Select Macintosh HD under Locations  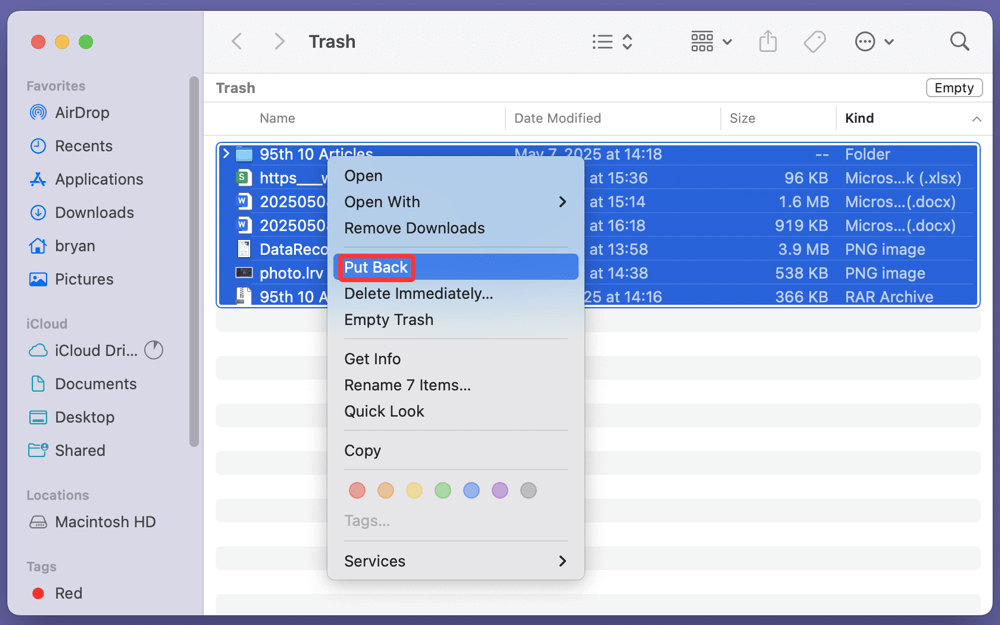105,522
